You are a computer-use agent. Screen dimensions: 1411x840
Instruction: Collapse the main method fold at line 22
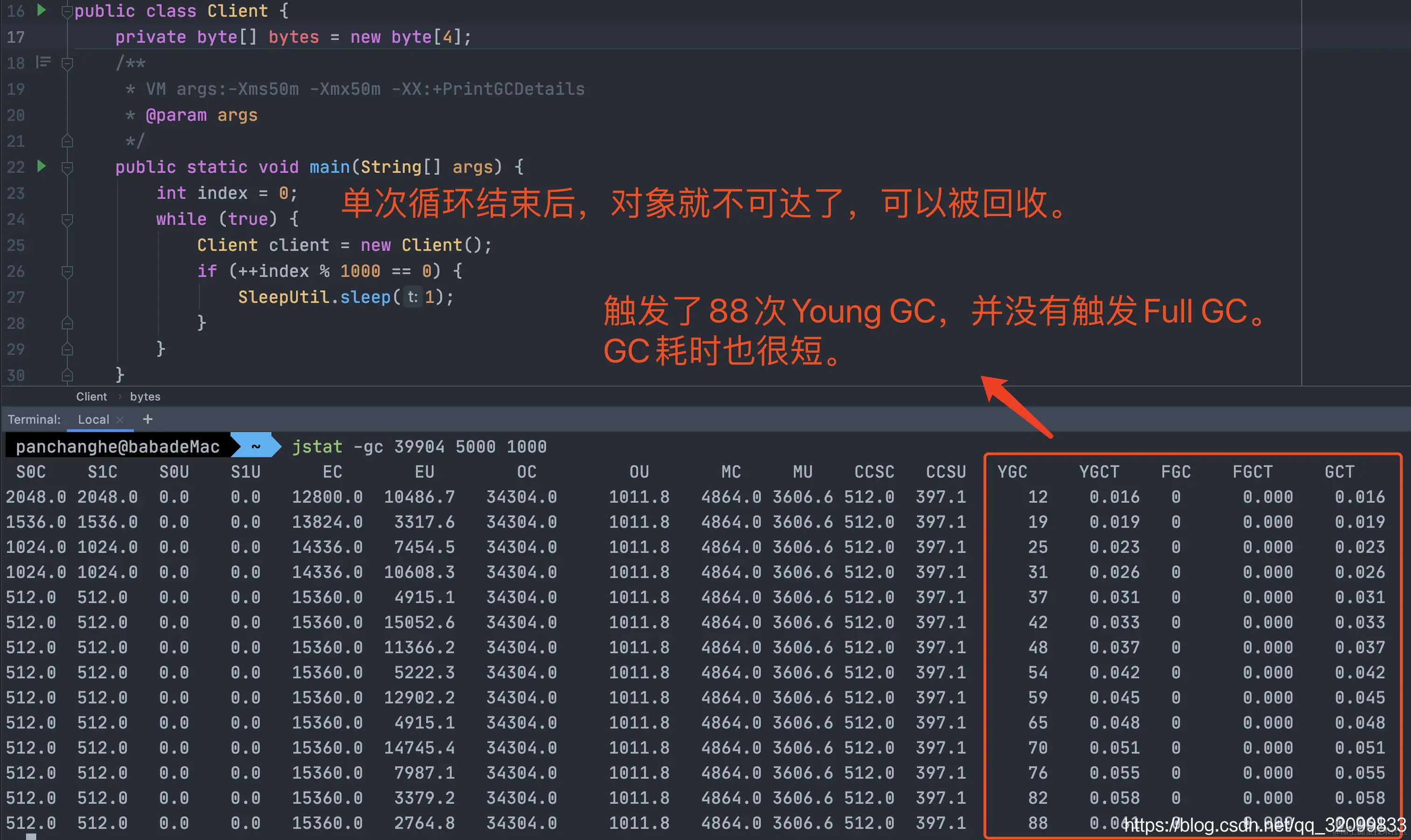click(67, 167)
